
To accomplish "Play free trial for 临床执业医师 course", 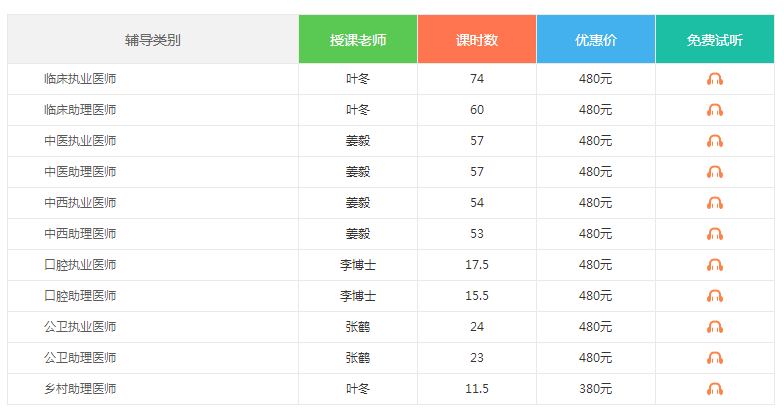I will (x=715, y=79).
